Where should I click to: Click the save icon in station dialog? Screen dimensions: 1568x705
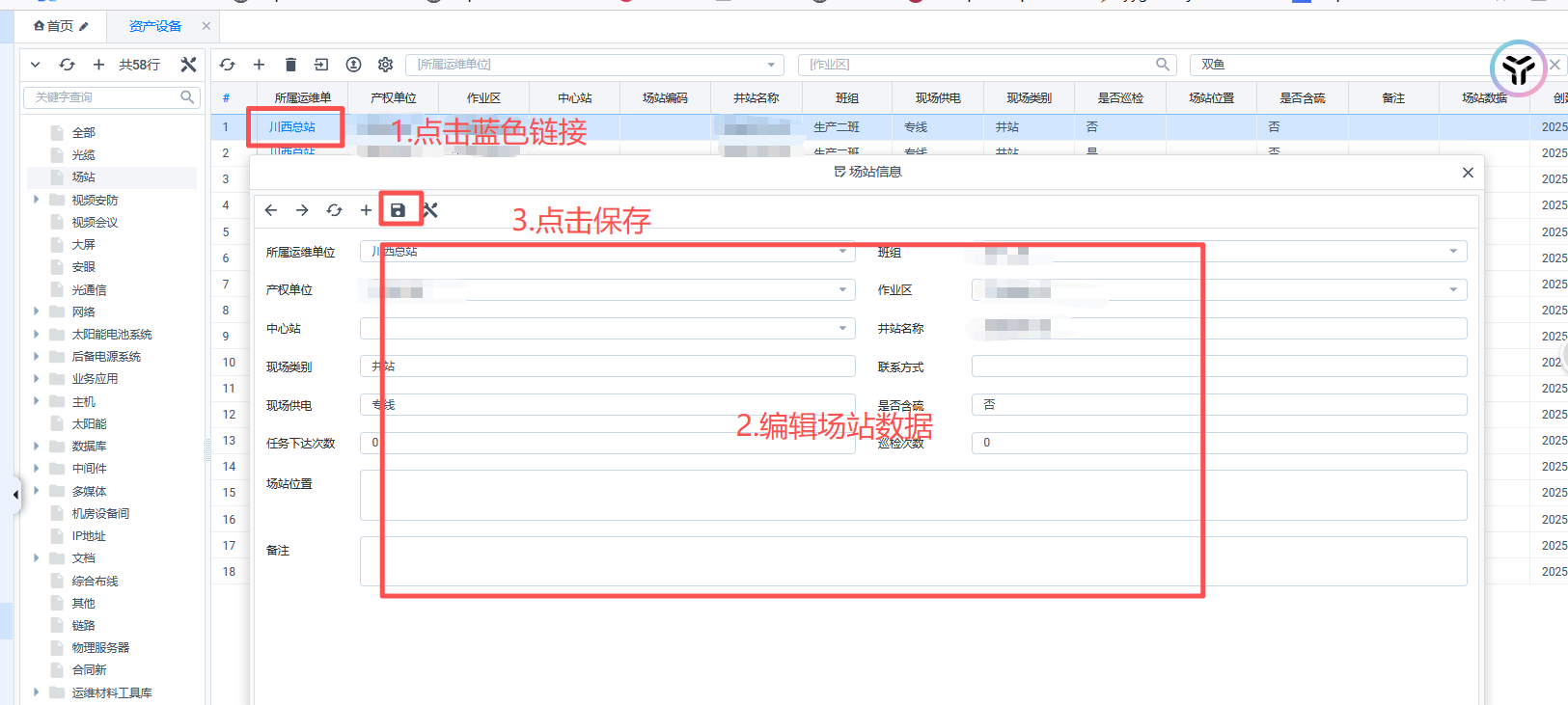click(x=398, y=210)
